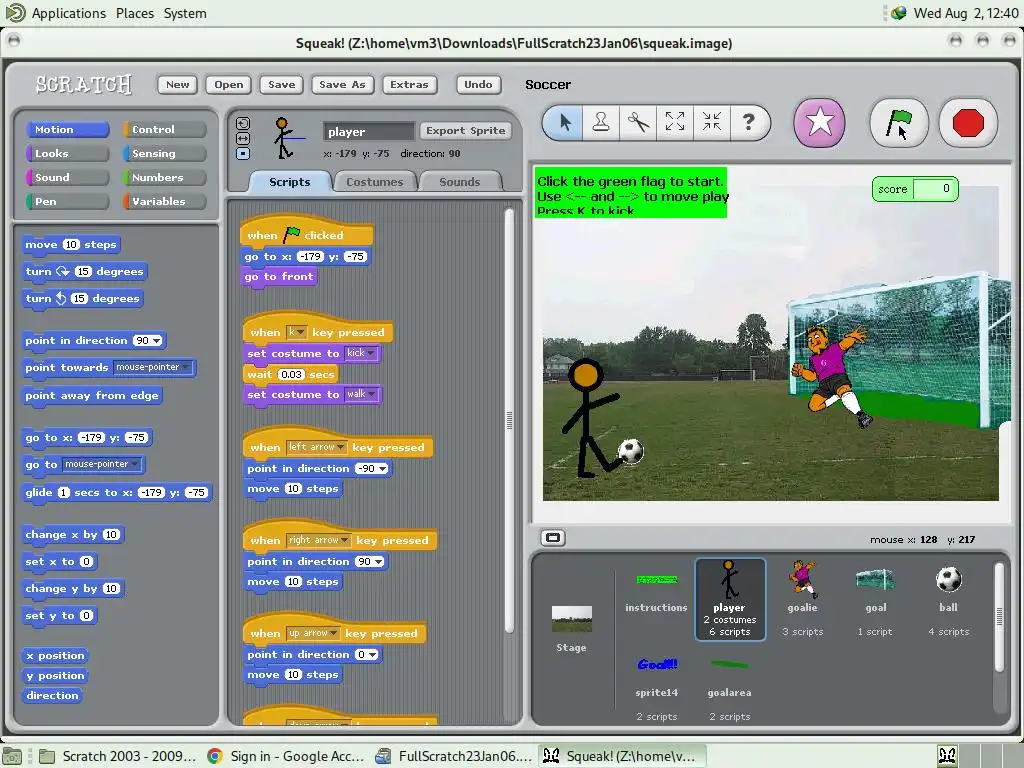The width and height of the screenshot is (1024, 768).
Task: Click the show desktop icon in taskbar
Action: coord(13,756)
